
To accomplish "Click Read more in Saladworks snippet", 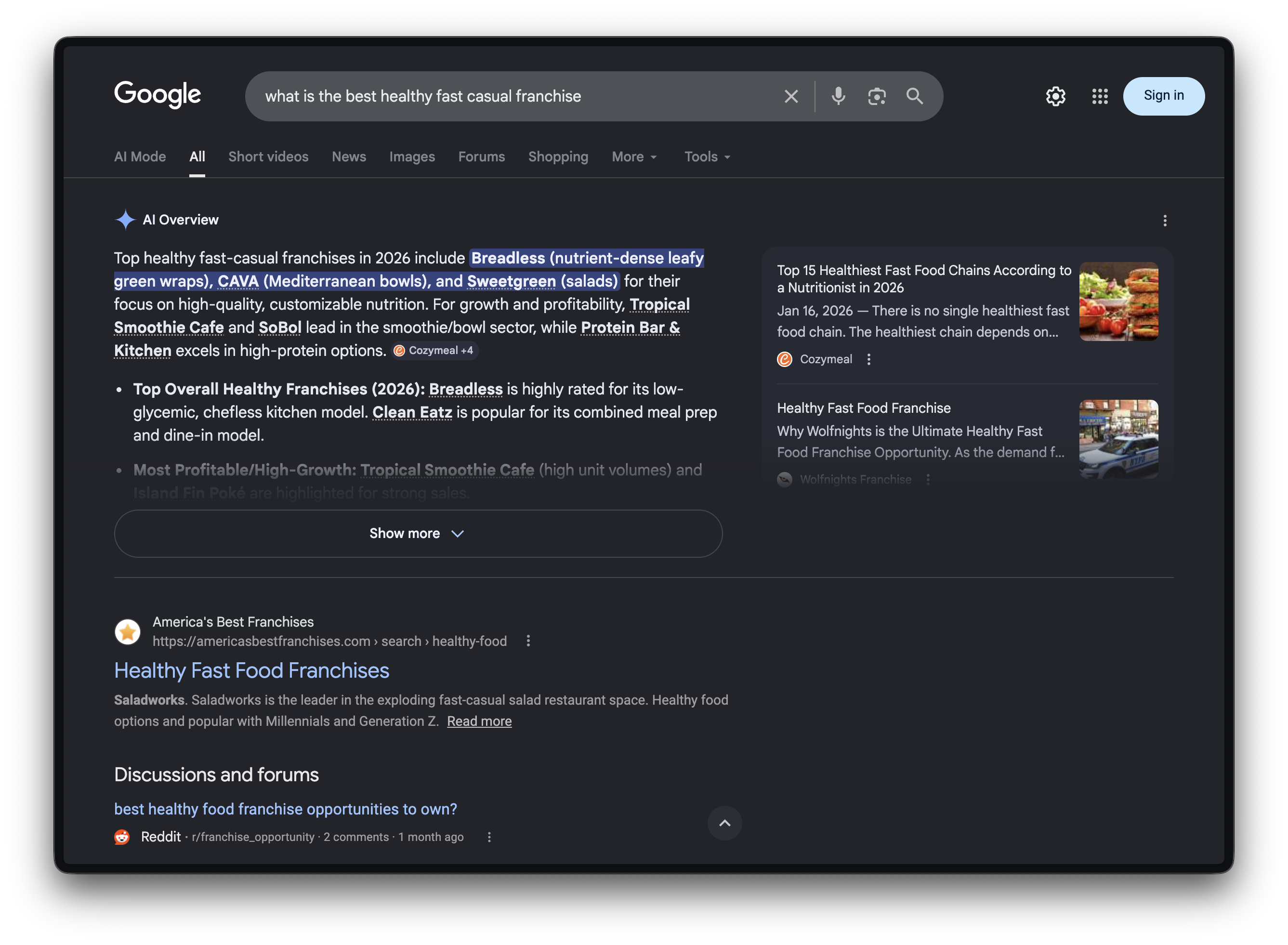I will click(x=479, y=721).
